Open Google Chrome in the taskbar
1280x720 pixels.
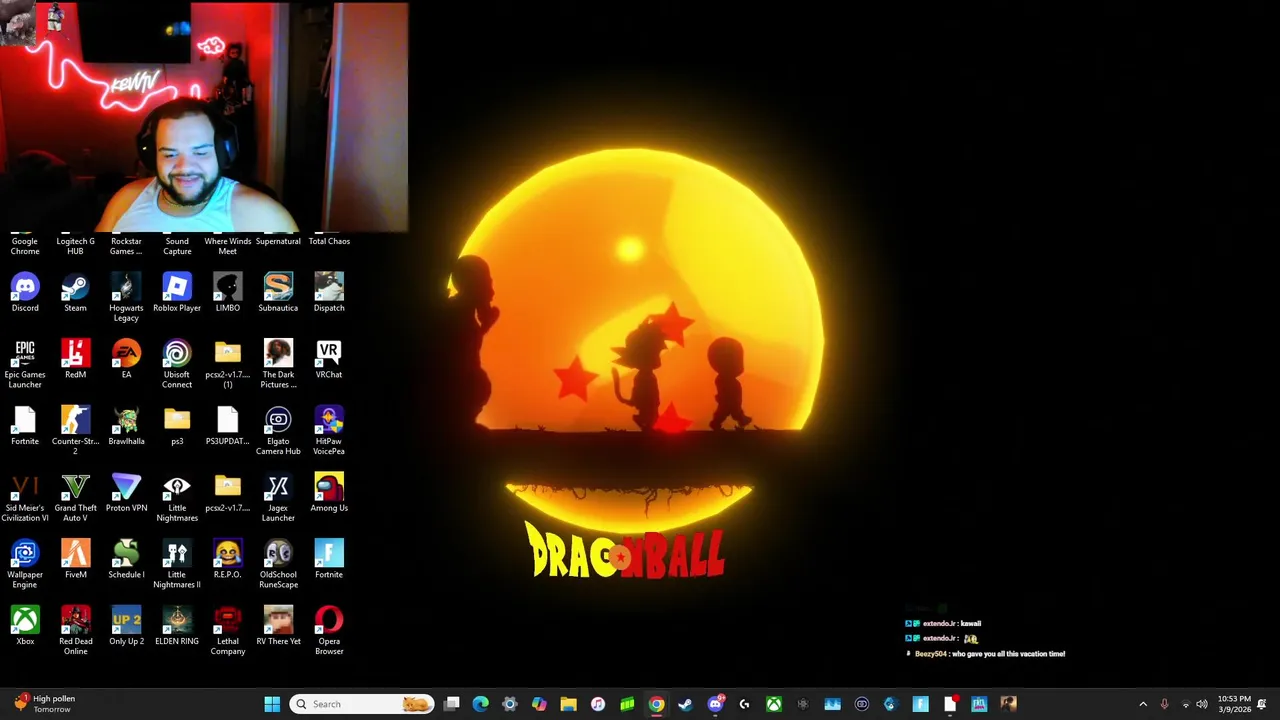(656, 704)
